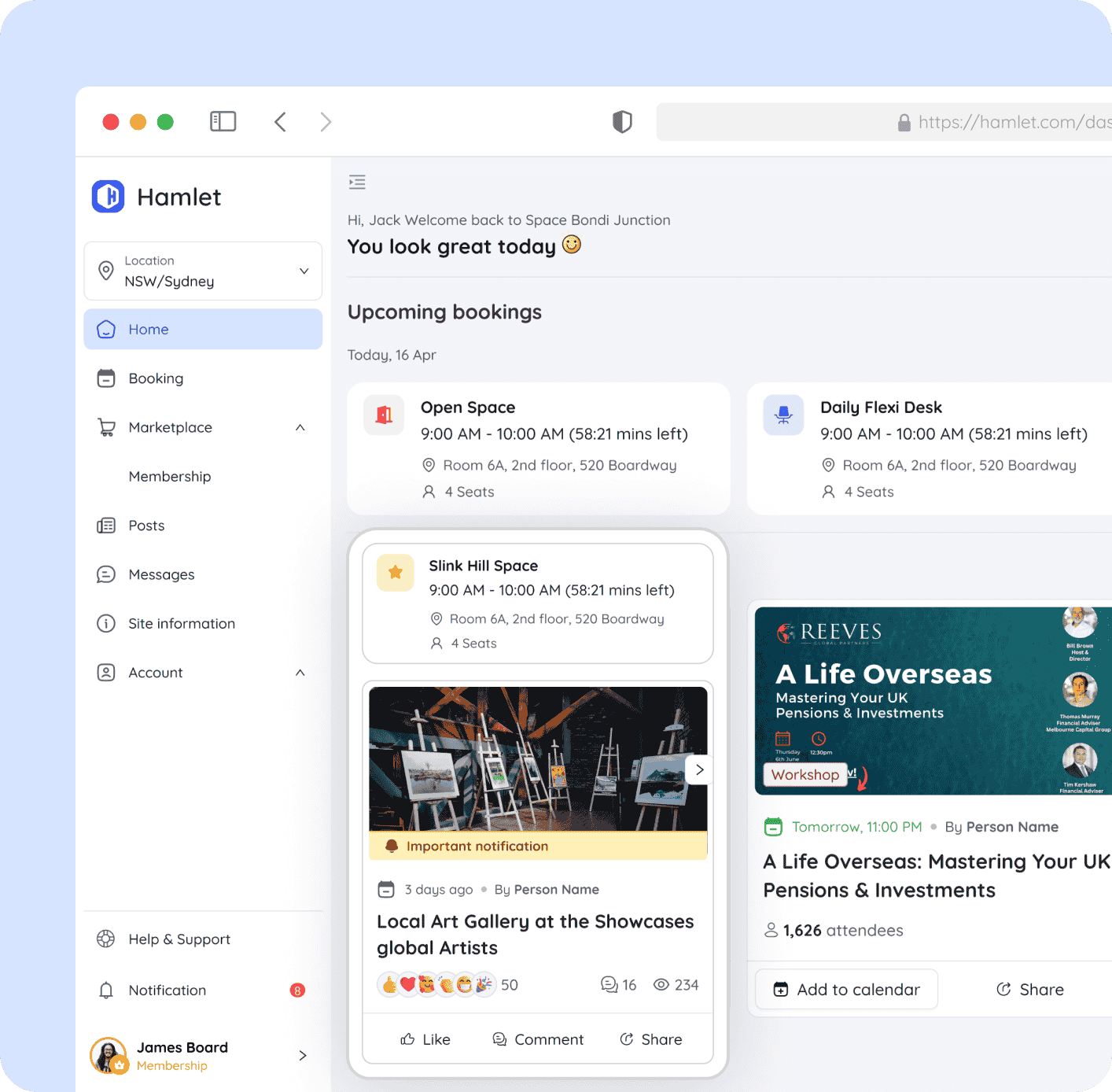
Task: Like the Local Art Gallery post
Action: click(425, 1039)
